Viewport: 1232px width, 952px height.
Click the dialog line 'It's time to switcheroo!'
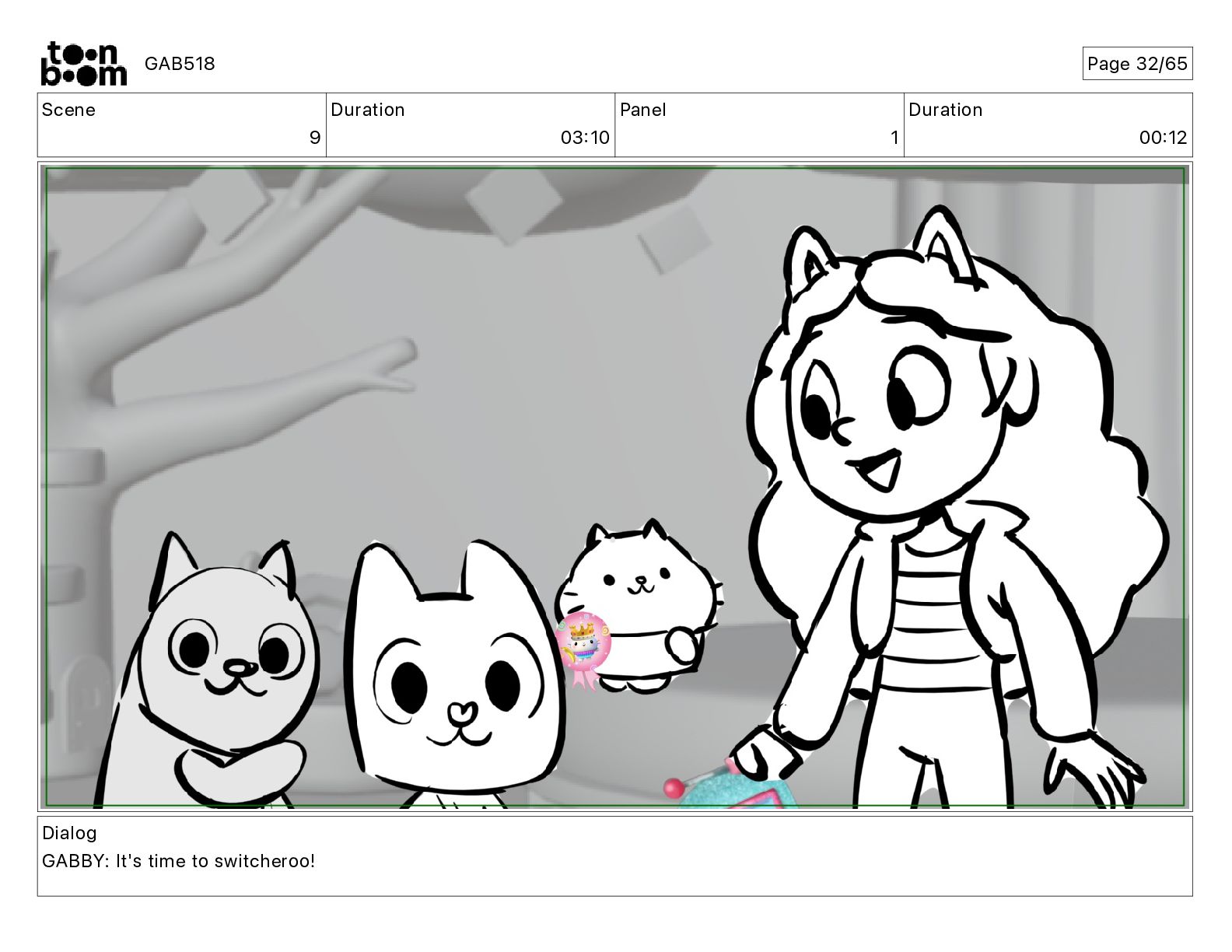point(215,861)
